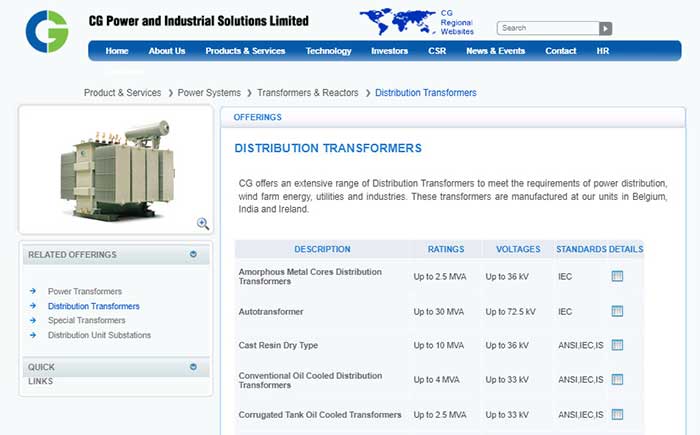The width and height of the screenshot is (700, 435).
Task: Expand the Quick Links panel
Action: click(x=193, y=367)
